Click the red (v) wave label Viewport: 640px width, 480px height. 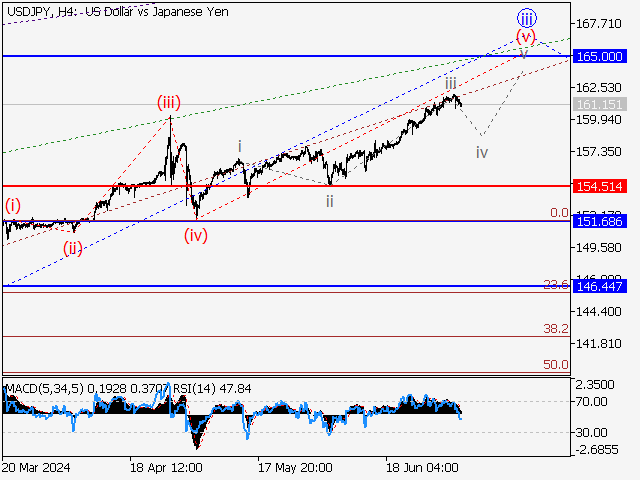pyautogui.click(x=526, y=37)
